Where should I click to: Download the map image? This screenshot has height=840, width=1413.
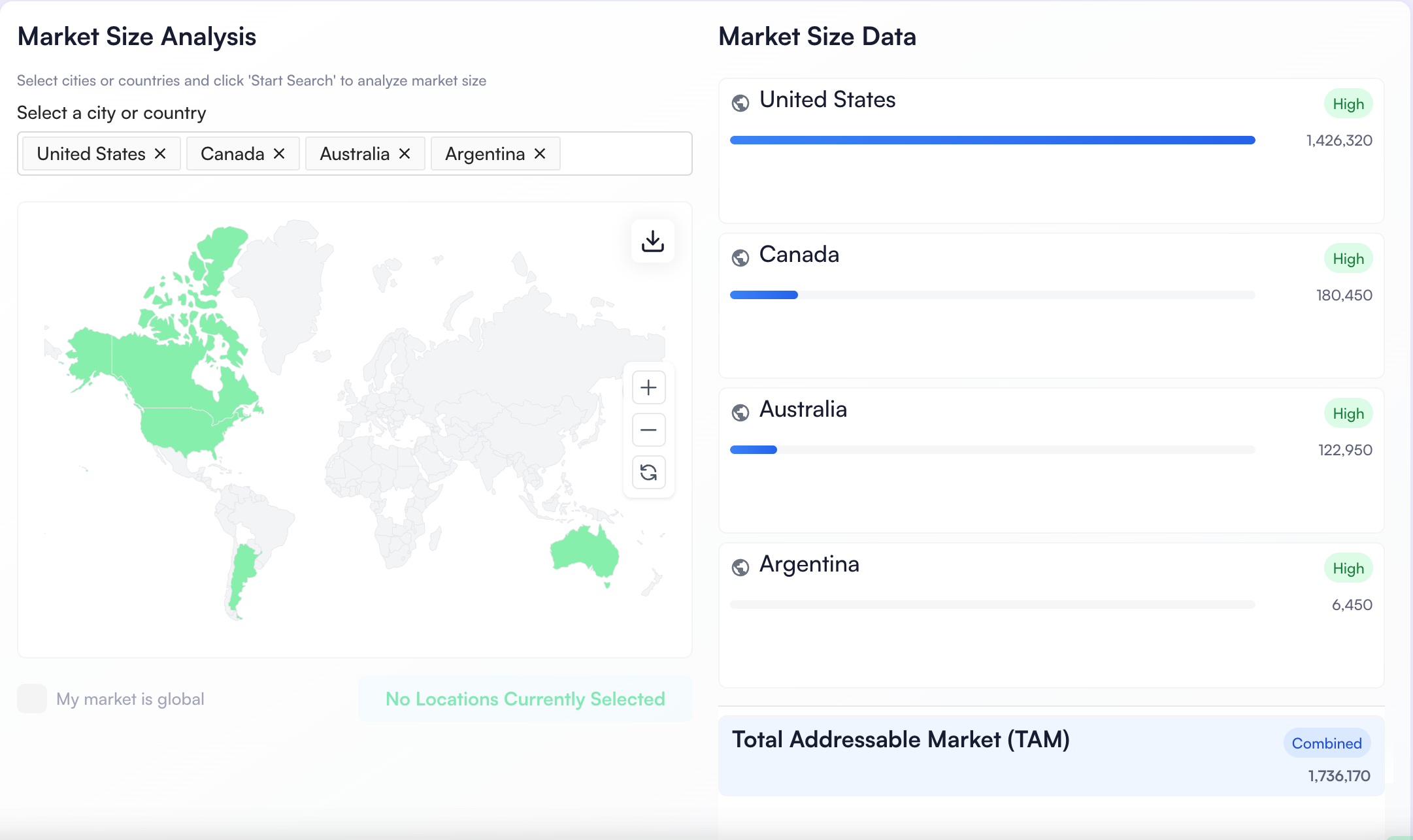point(652,241)
